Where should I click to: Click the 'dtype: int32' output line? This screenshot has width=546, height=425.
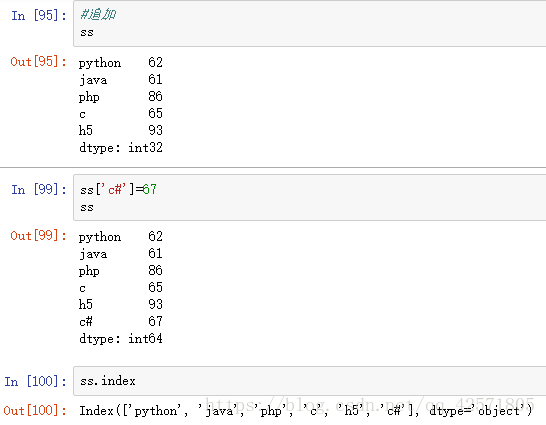(120, 148)
